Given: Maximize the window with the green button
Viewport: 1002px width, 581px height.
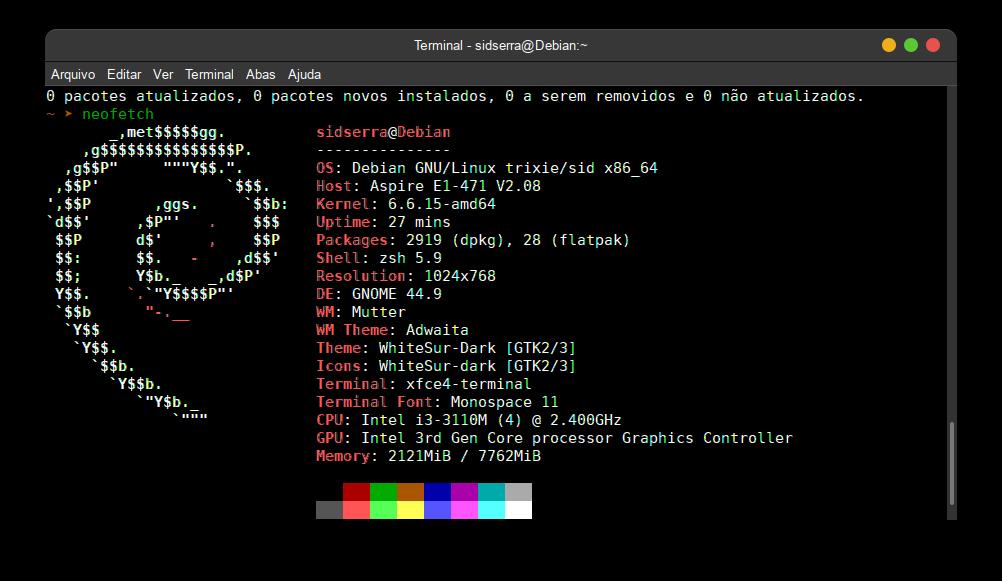Looking at the screenshot, I should 911,45.
